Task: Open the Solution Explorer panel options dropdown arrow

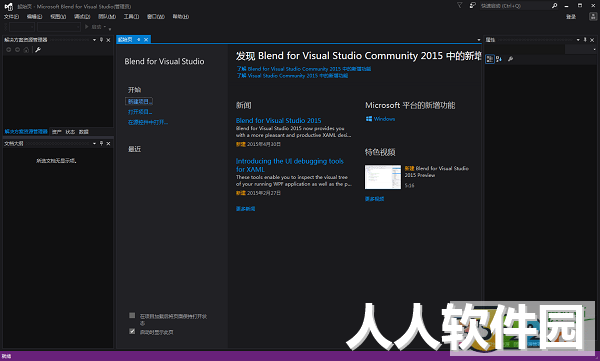Action: [x=94, y=40]
